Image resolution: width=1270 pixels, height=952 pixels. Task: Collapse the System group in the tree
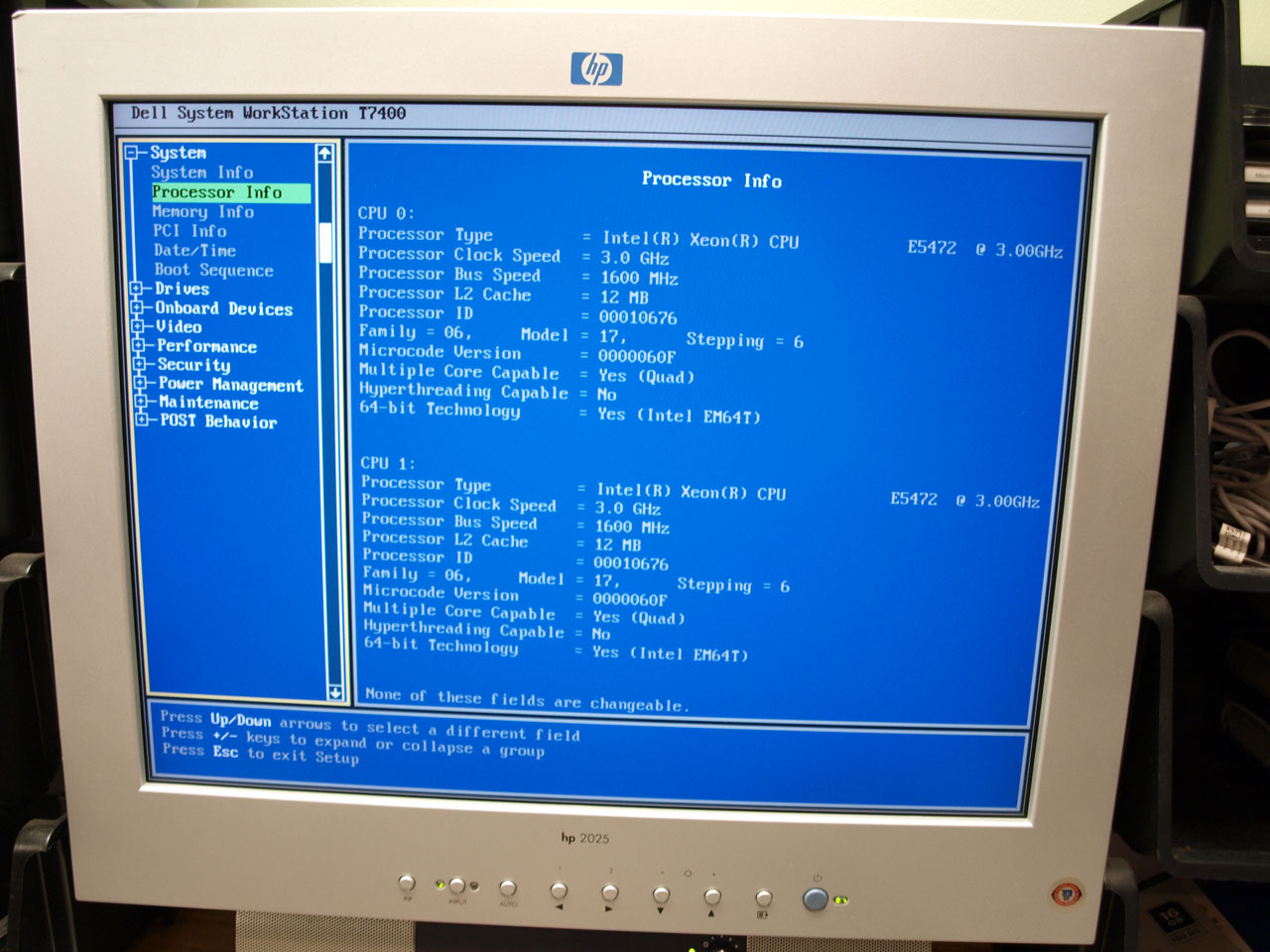coord(131,153)
